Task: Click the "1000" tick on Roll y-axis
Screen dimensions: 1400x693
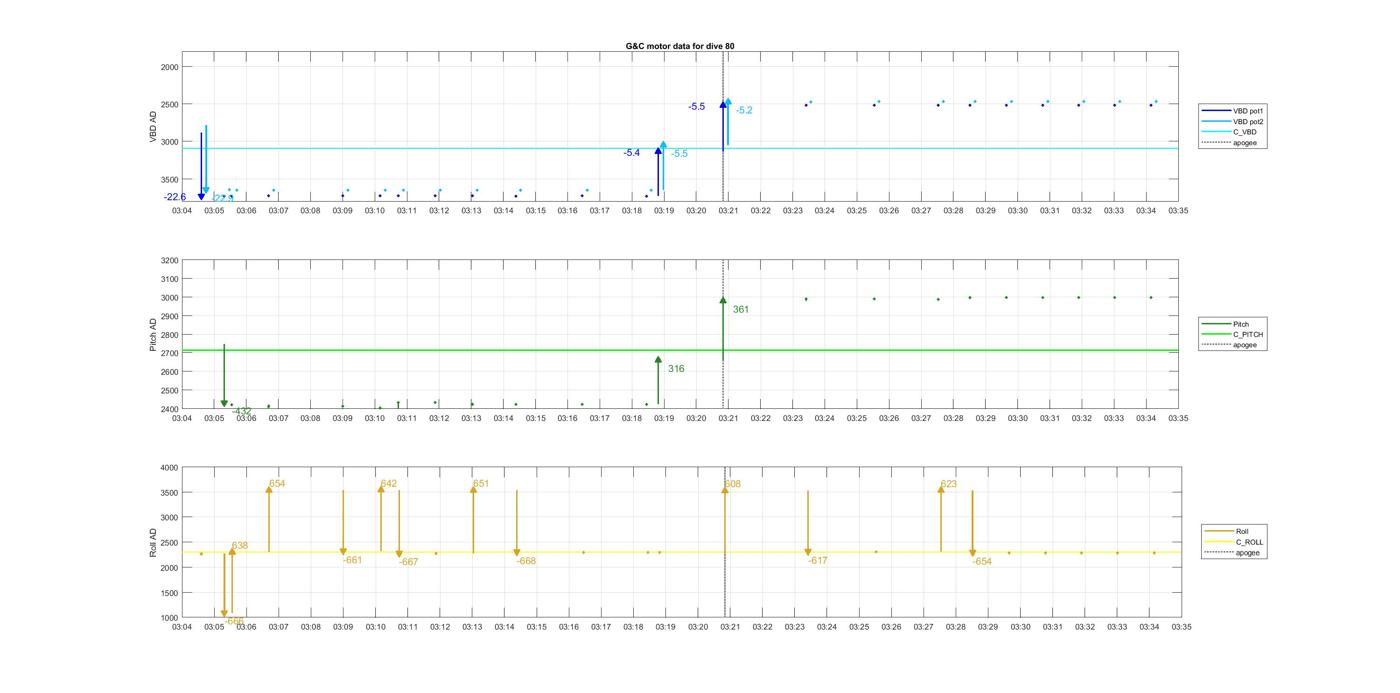Action: [x=169, y=618]
